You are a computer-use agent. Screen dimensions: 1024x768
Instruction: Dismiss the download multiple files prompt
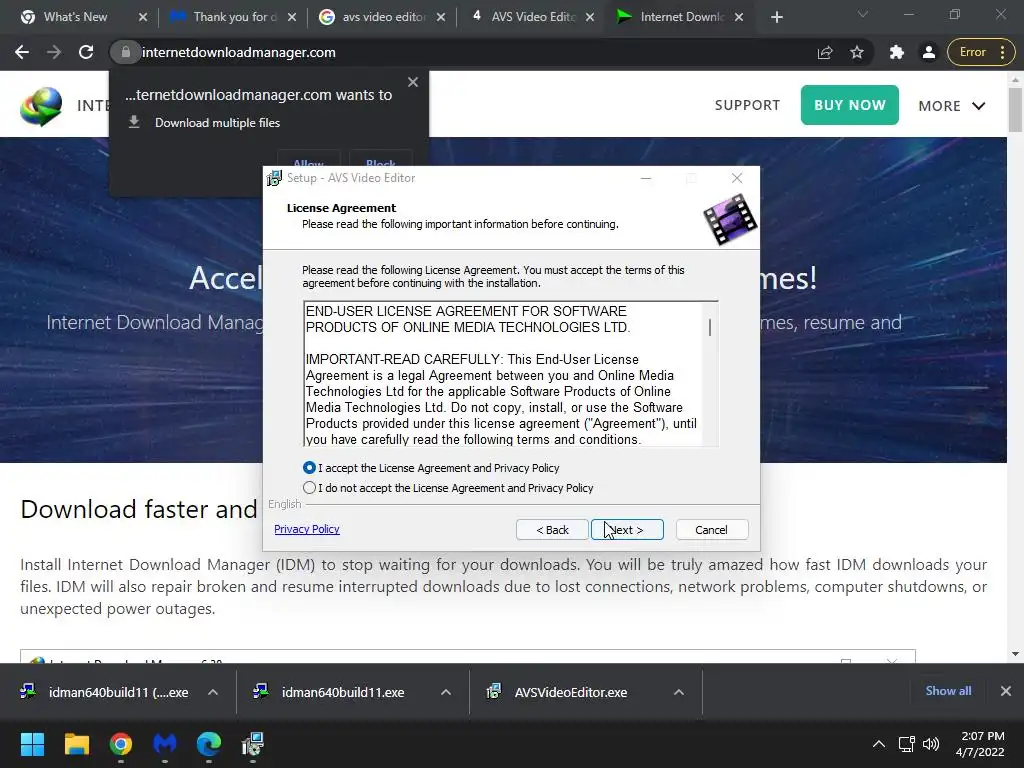pyautogui.click(x=413, y=82)
